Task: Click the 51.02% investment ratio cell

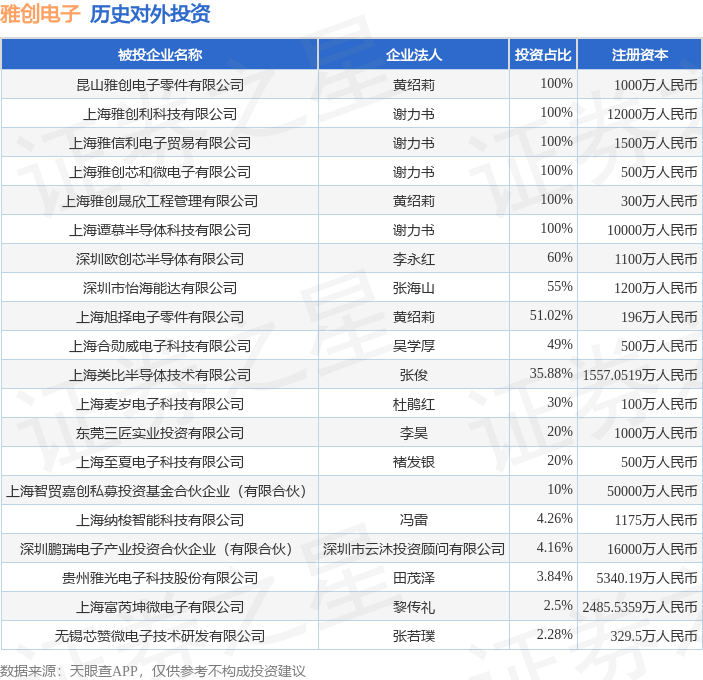Action: pyautogui.click(x=551, y=316)
